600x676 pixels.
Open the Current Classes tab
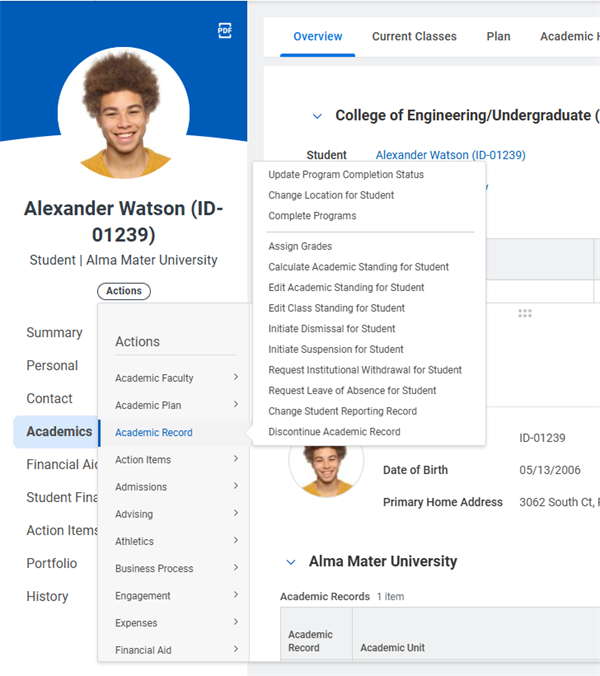[x=414, y=37]
